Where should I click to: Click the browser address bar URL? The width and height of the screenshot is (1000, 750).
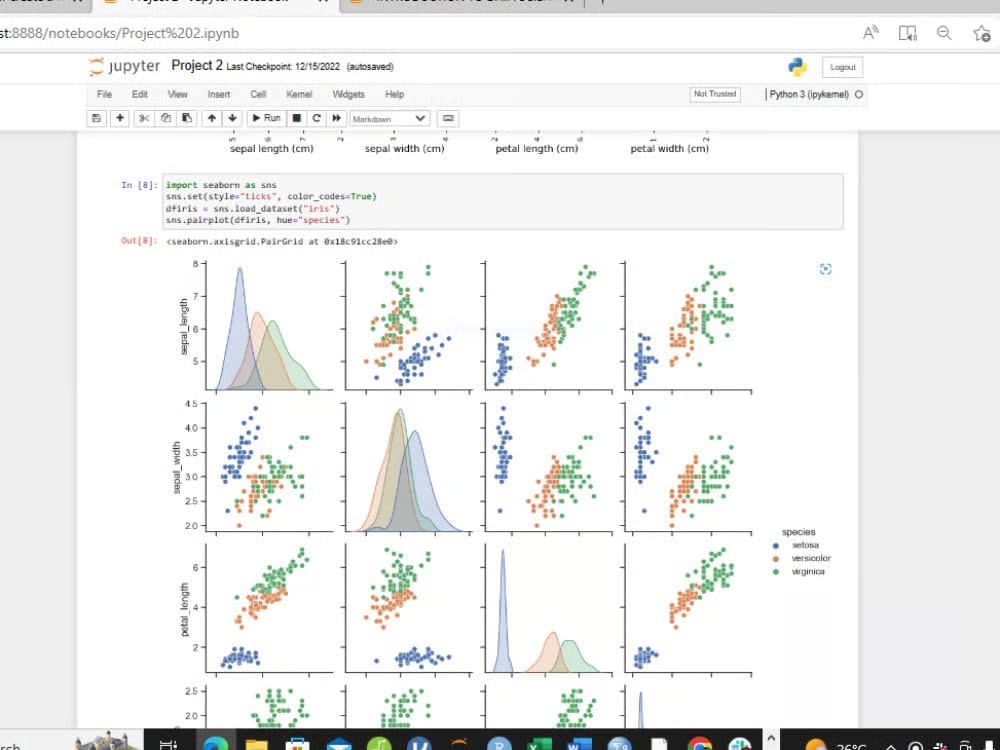pyautogui.click(x=119, y=33)
